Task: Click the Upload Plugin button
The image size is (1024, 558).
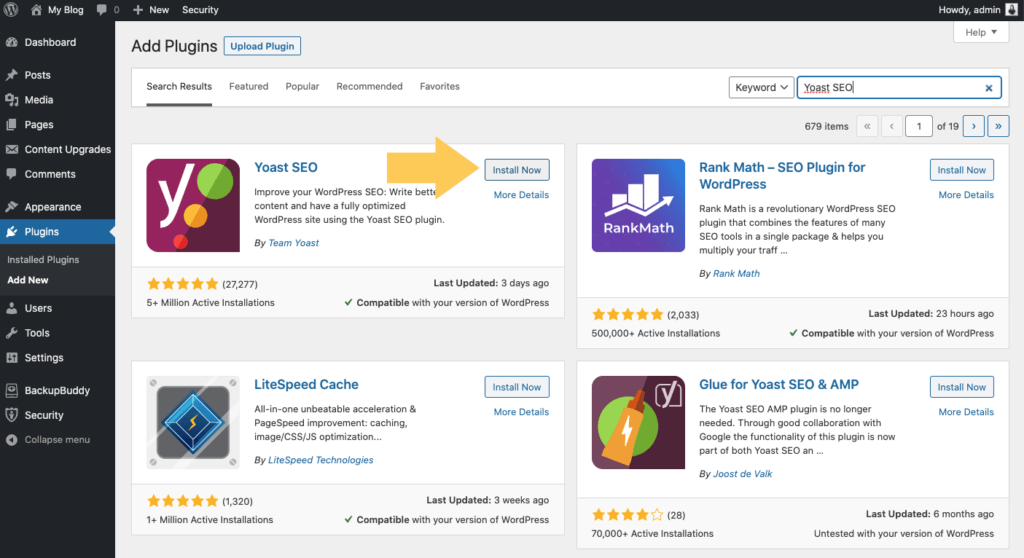Action: (262, 46)
